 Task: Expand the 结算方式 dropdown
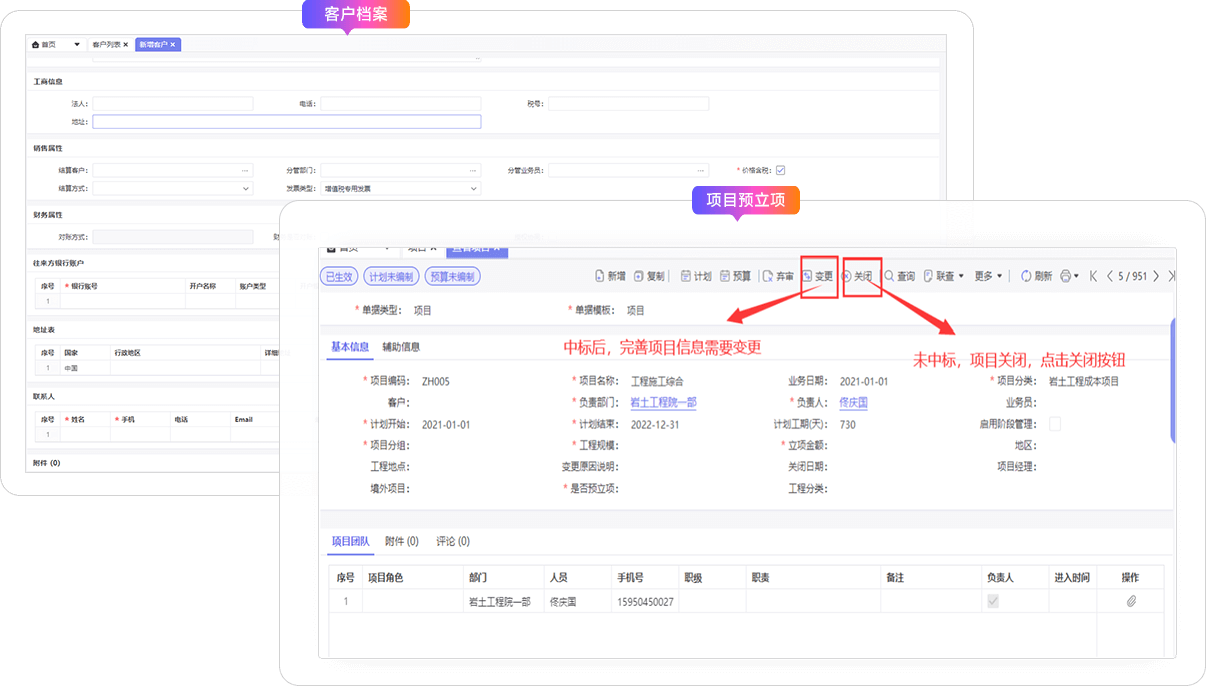point(246,188)
